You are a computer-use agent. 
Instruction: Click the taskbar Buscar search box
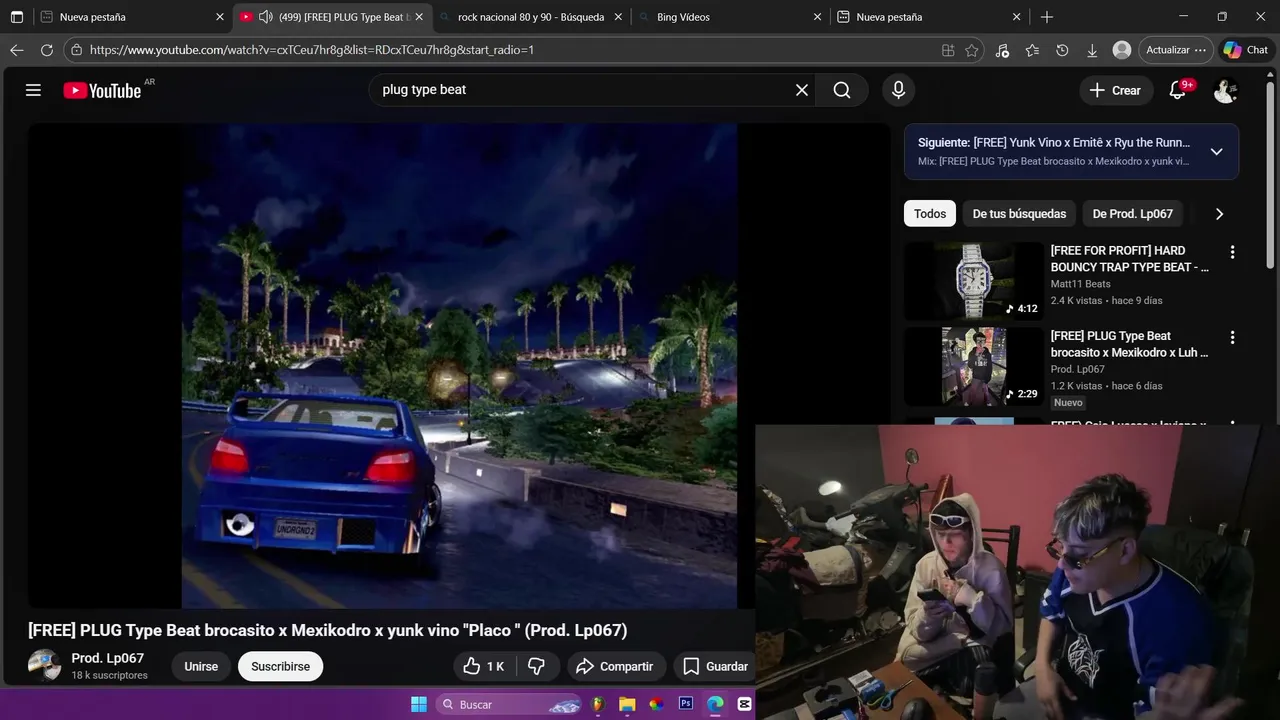[509, 704]
